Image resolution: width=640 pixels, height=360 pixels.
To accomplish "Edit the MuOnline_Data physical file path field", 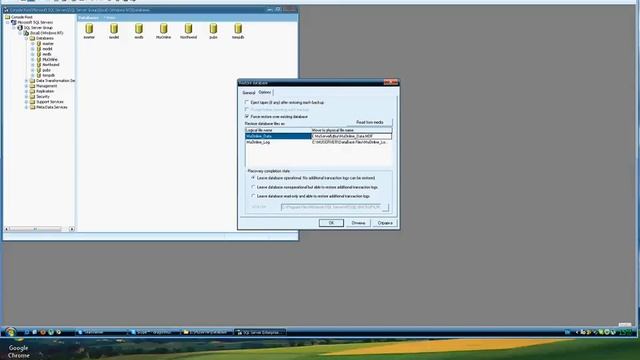I will (351, 136).
